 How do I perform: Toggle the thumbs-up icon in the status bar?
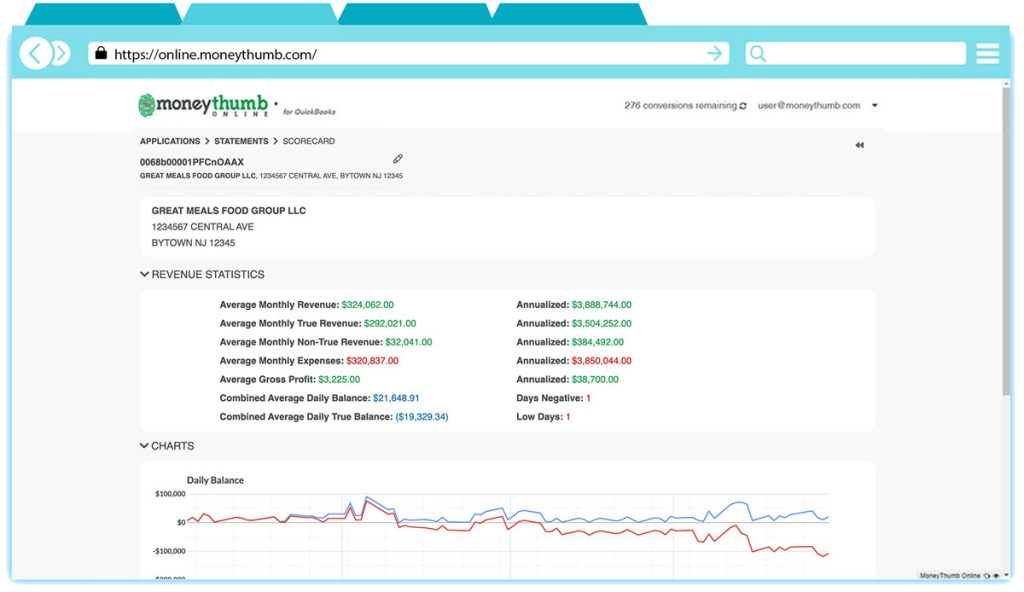pos(987,575)
